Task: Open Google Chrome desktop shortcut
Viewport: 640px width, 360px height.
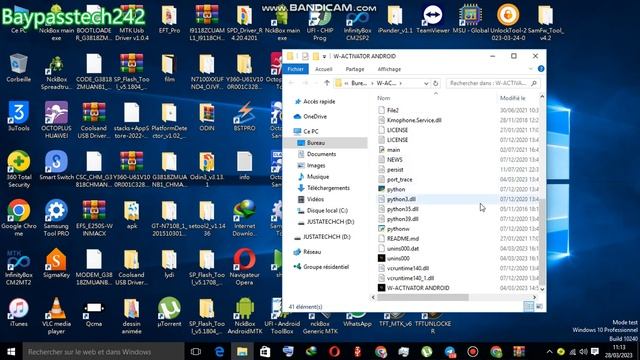Action: click(x=19, y=218)
